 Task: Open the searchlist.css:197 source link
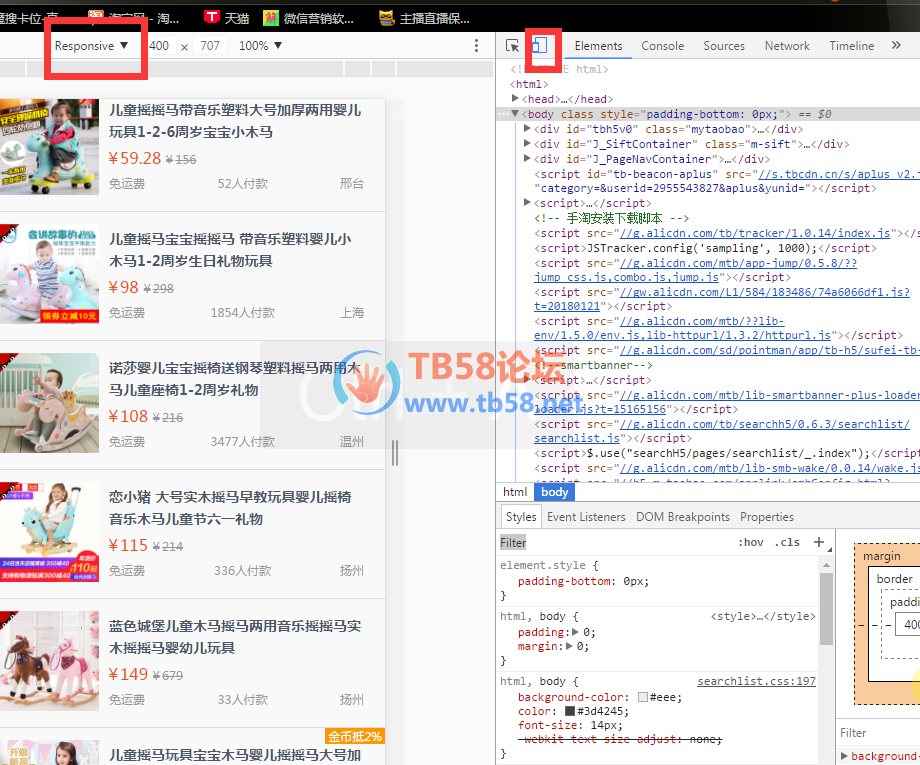[756, 681]
